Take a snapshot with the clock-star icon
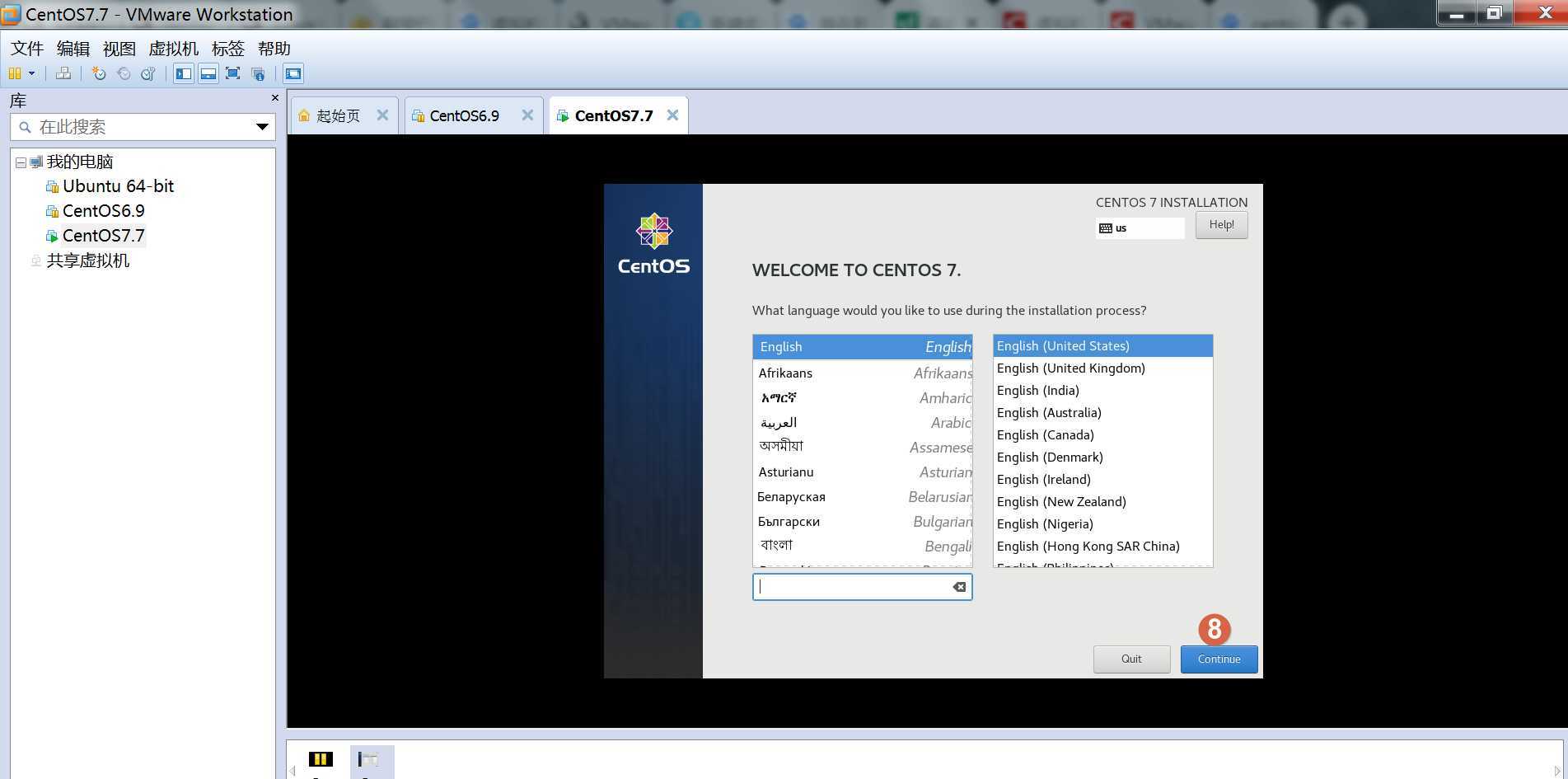1568x779 pixels. (x=99, y=73)
